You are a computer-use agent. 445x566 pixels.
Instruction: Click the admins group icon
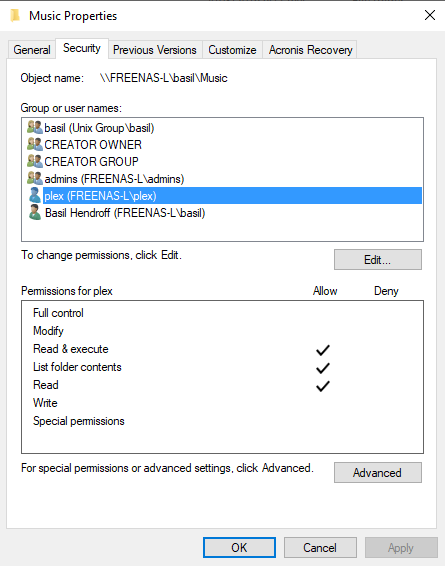[x=35, y=178]
